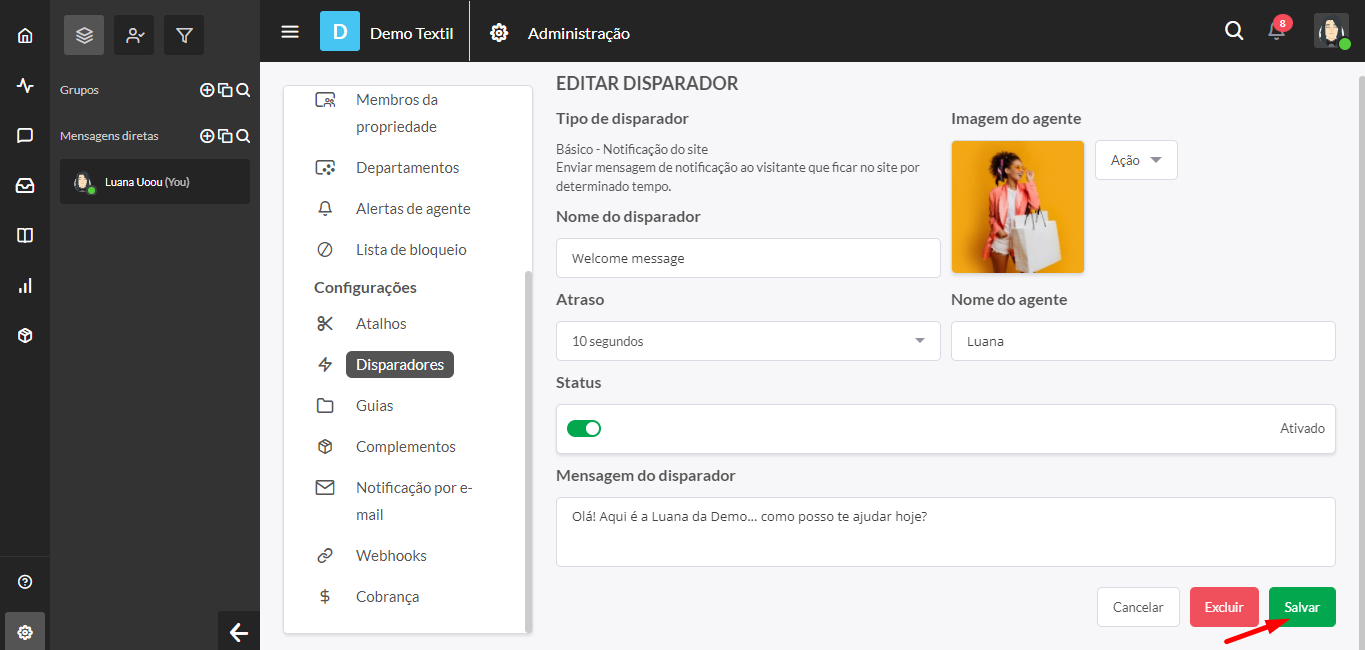Open Cobrança billing settings
This screenshot has width=1365, height=650.
tap(387, 596)
